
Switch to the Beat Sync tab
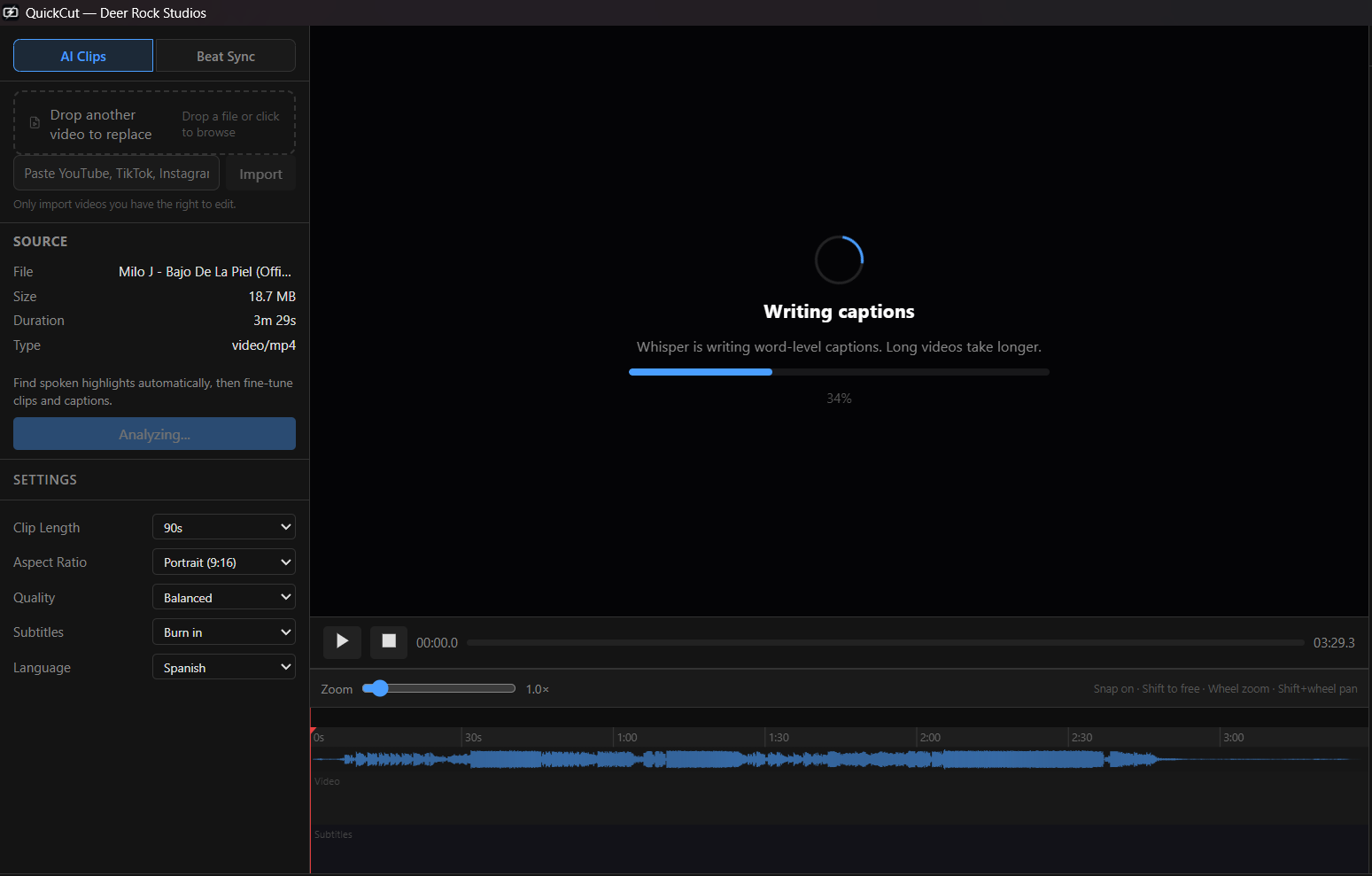pyautogui.click(x=226, y=56)
